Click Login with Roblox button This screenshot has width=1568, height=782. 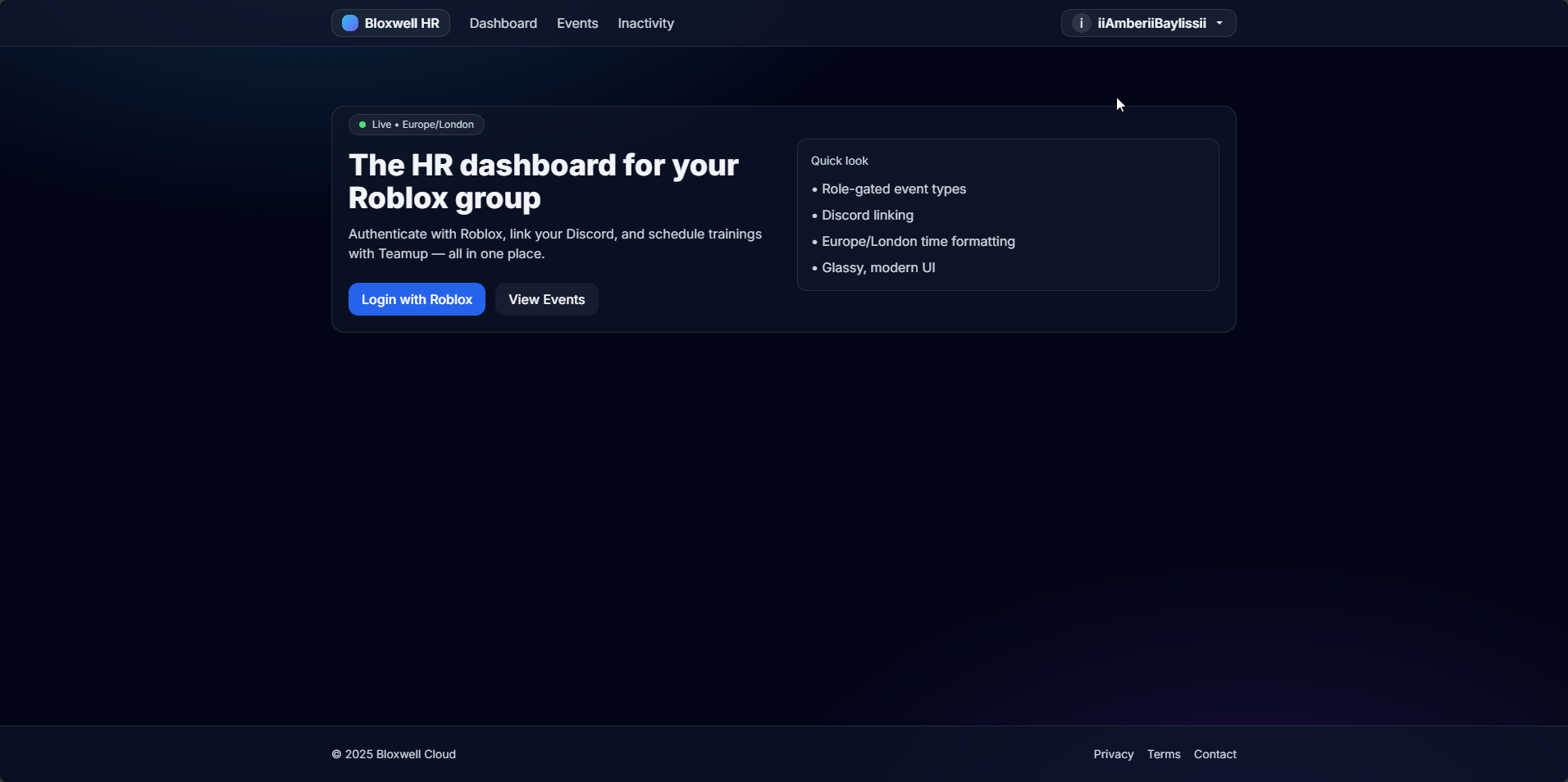(x=417, y=299)
